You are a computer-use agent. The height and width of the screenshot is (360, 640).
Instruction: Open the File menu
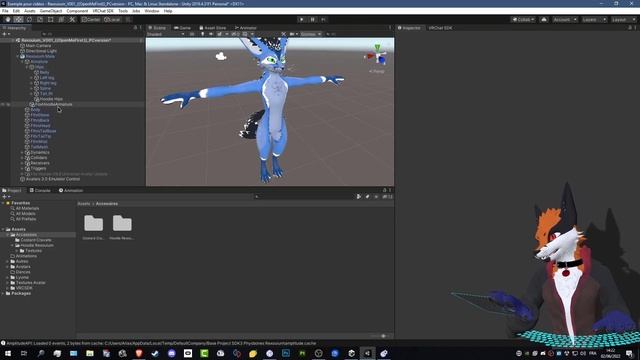5,11
